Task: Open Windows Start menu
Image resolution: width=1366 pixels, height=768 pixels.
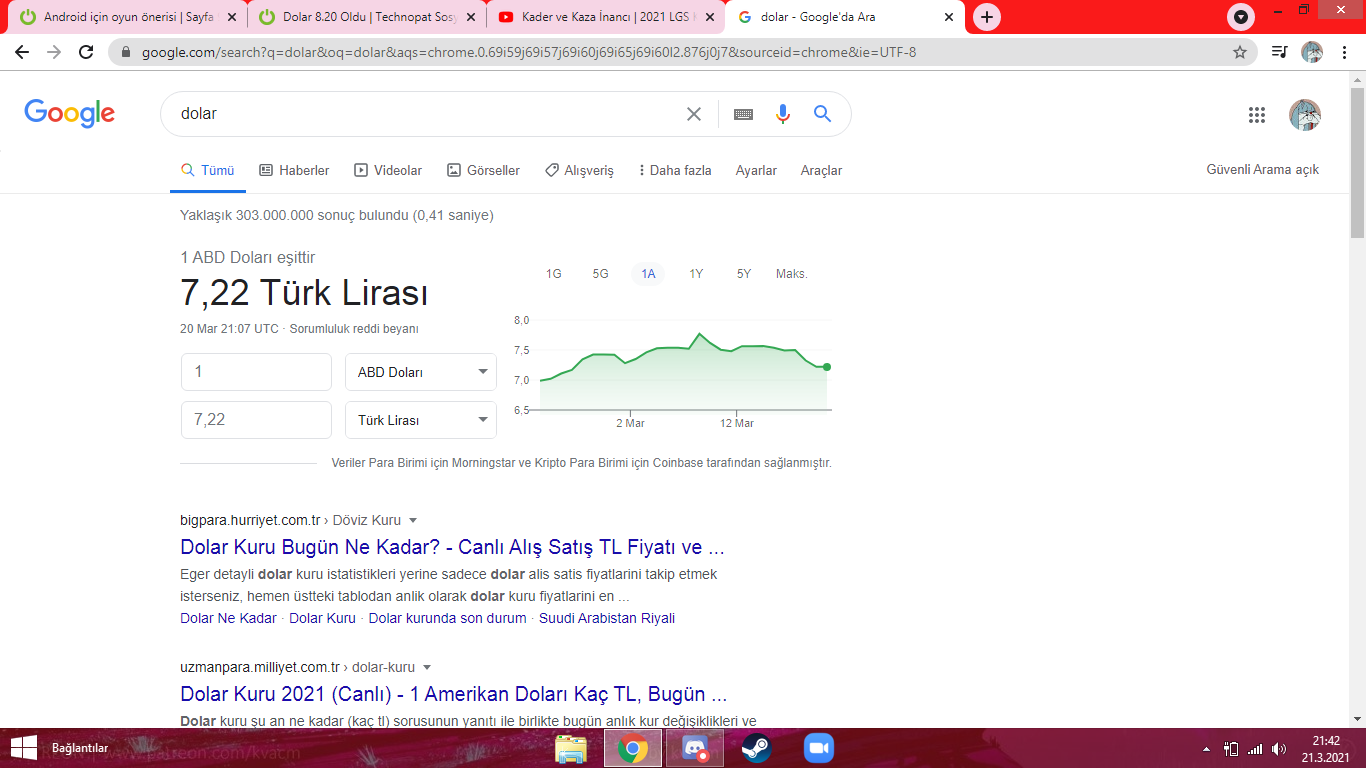Action: click(x=23, y=748)
